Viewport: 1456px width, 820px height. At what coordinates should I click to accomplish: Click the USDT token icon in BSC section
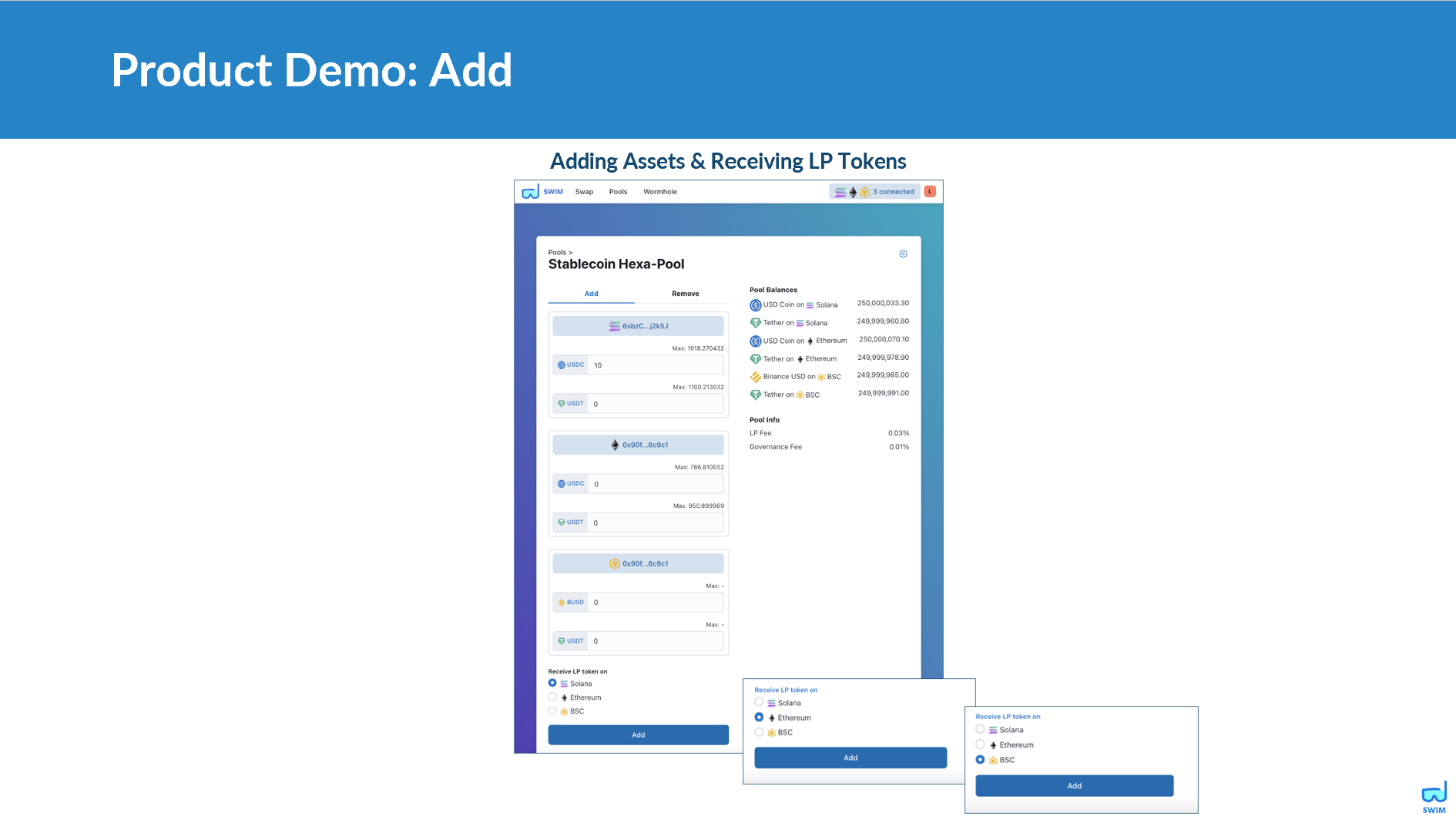coord(562,641)
